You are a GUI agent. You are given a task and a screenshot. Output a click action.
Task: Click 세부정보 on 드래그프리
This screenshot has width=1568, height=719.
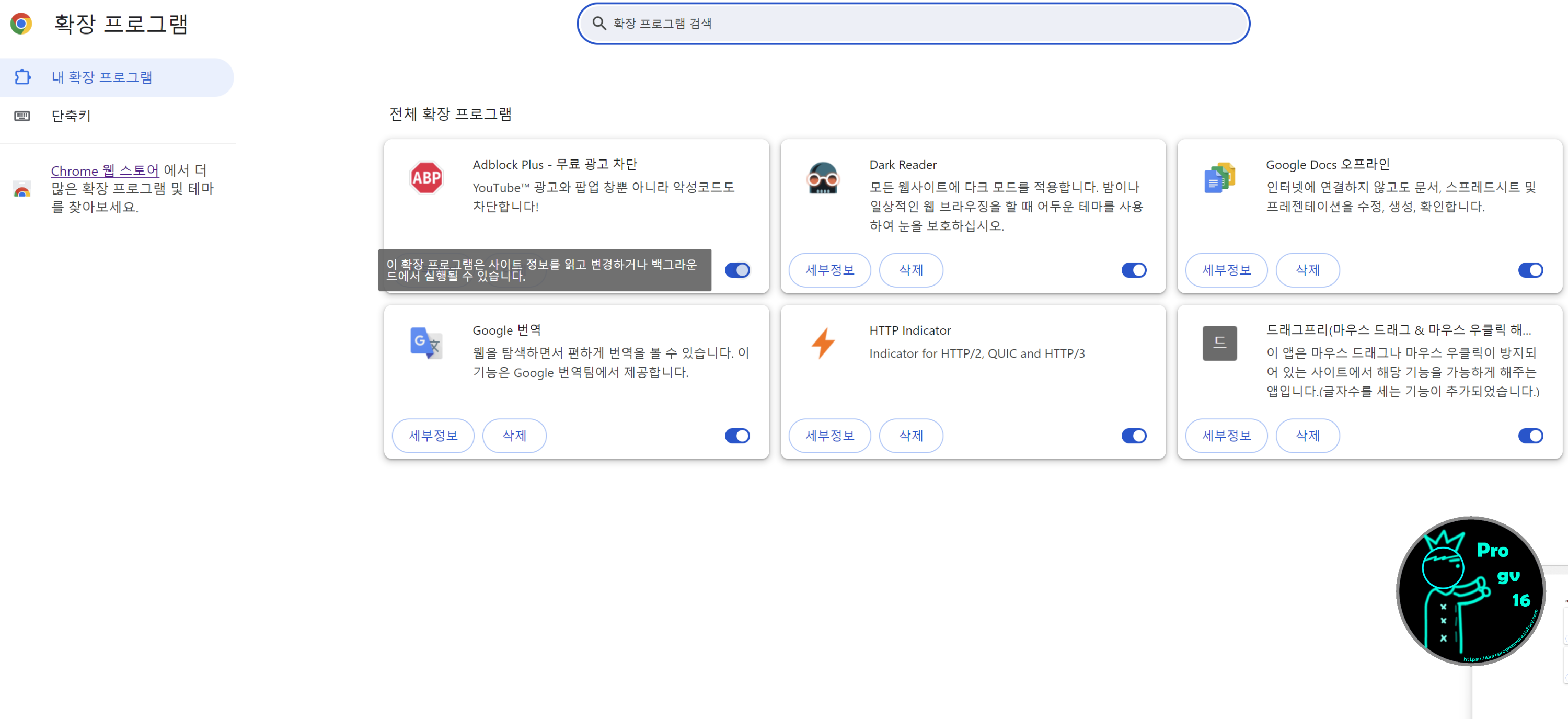click(1227, 435)
